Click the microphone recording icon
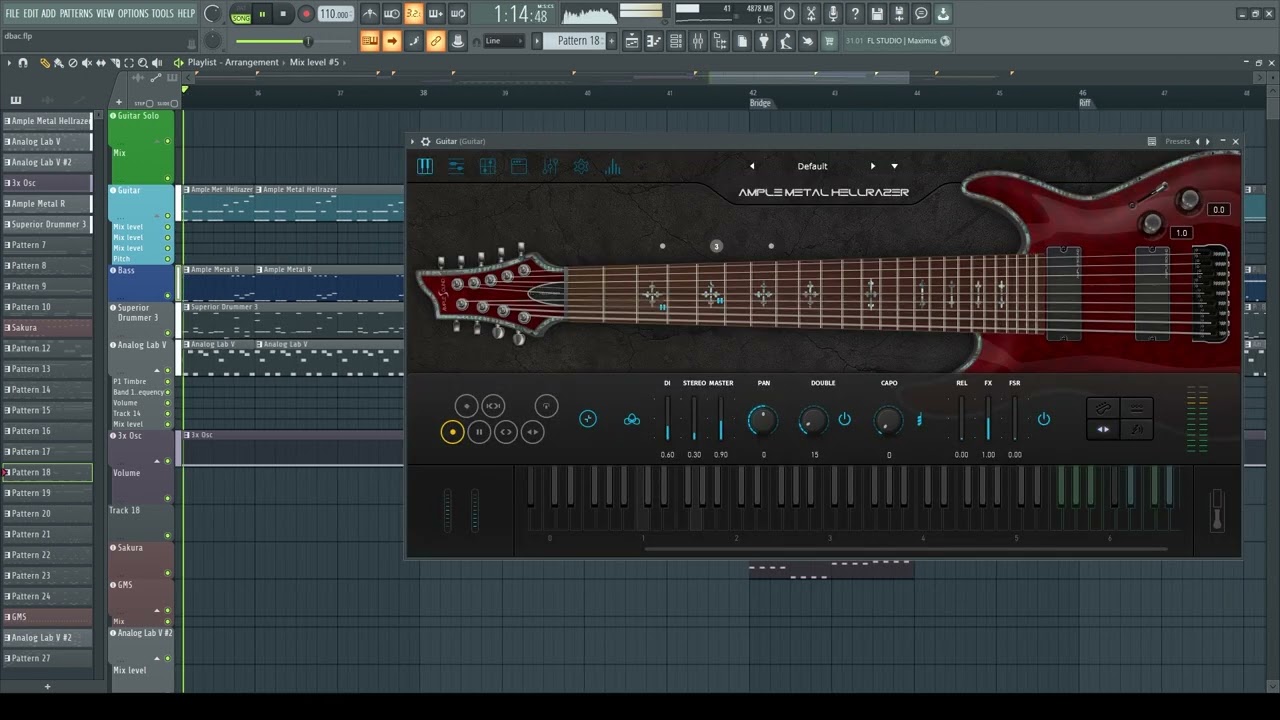1280x720 pixels. pyautogui.click(x=833, y=14)
